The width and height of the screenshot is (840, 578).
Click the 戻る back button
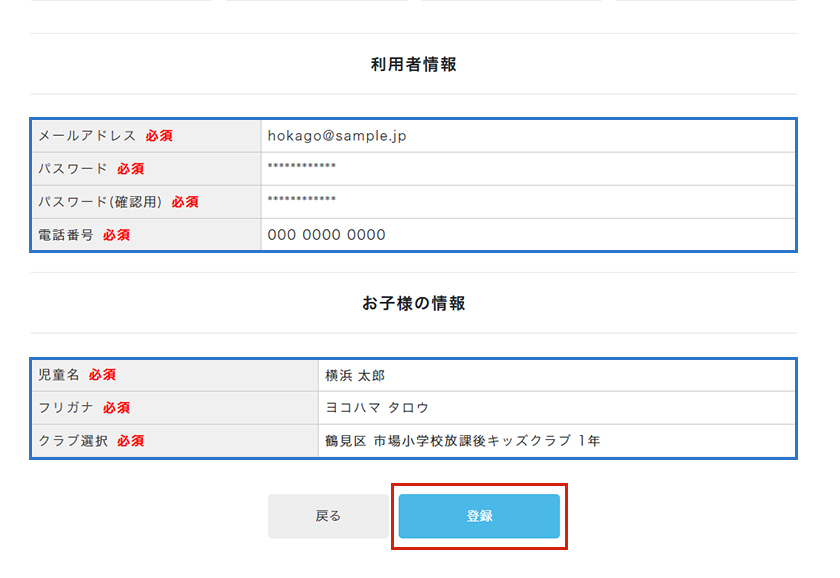[x=328, y=516]
